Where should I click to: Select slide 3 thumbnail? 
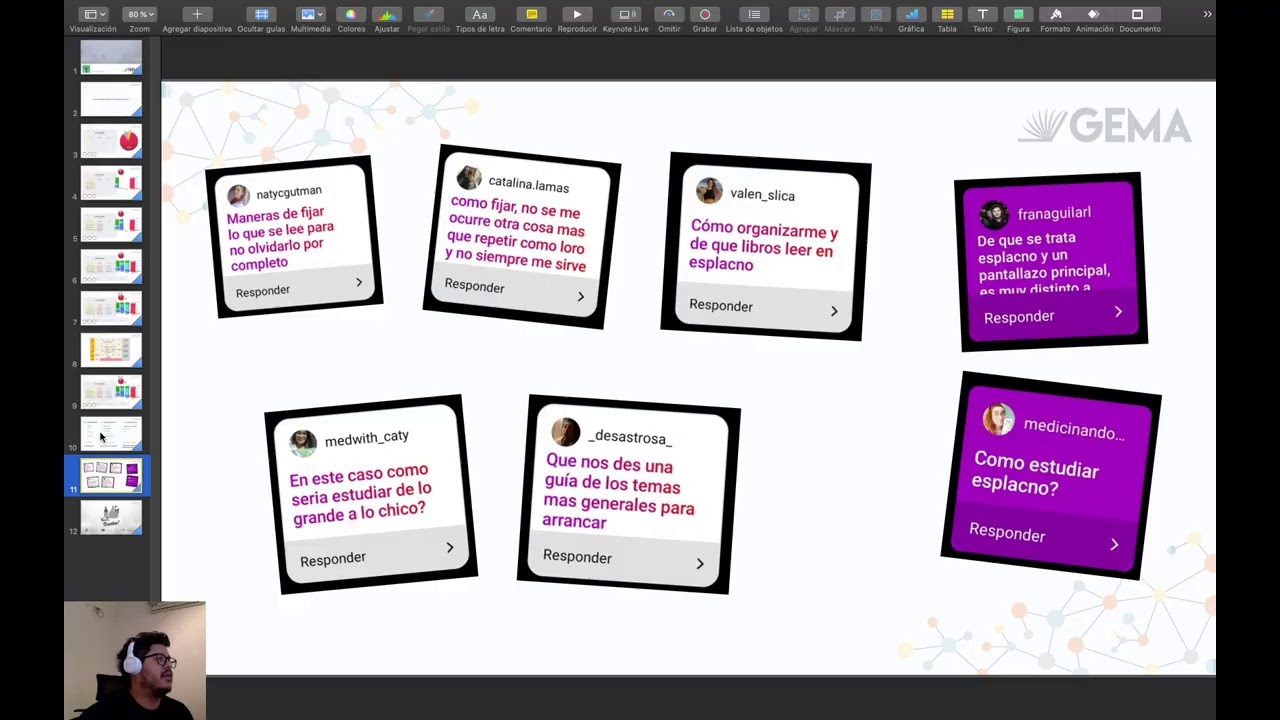point(111,141)
